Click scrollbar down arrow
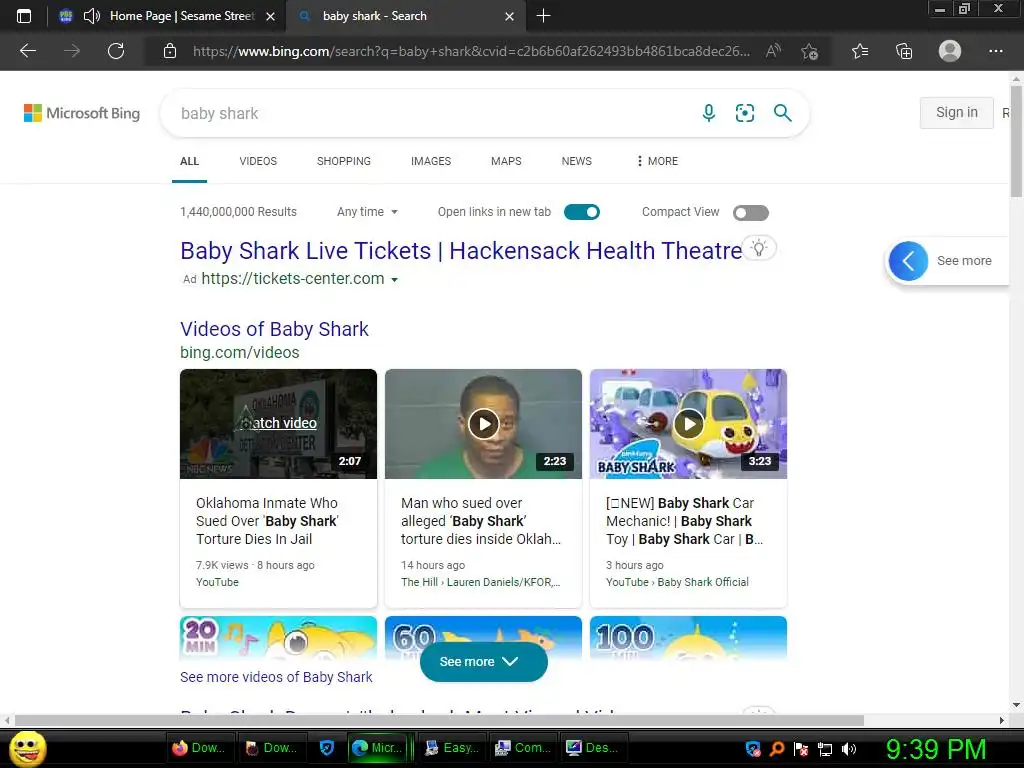Screen dimensions: 1024x768 coord(1016,705)
